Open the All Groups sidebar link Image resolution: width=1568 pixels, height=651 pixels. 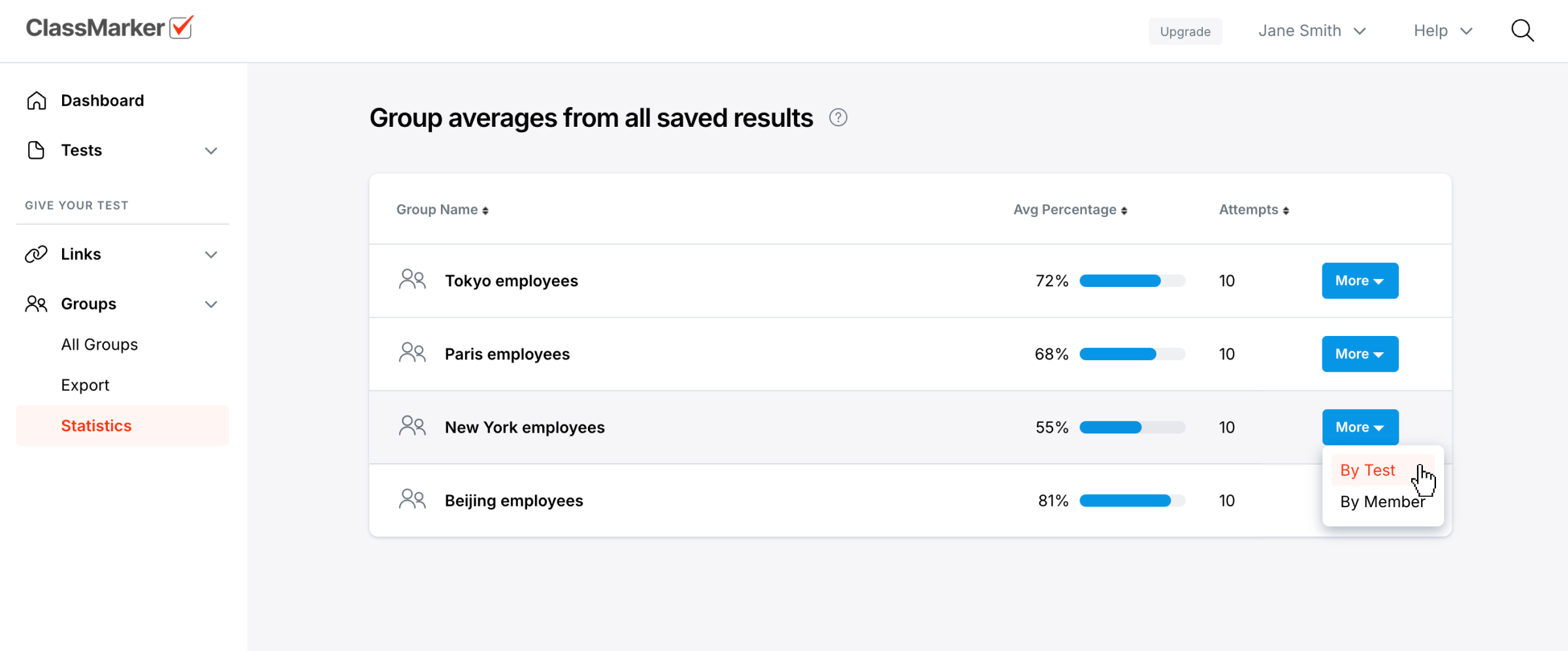99,344
